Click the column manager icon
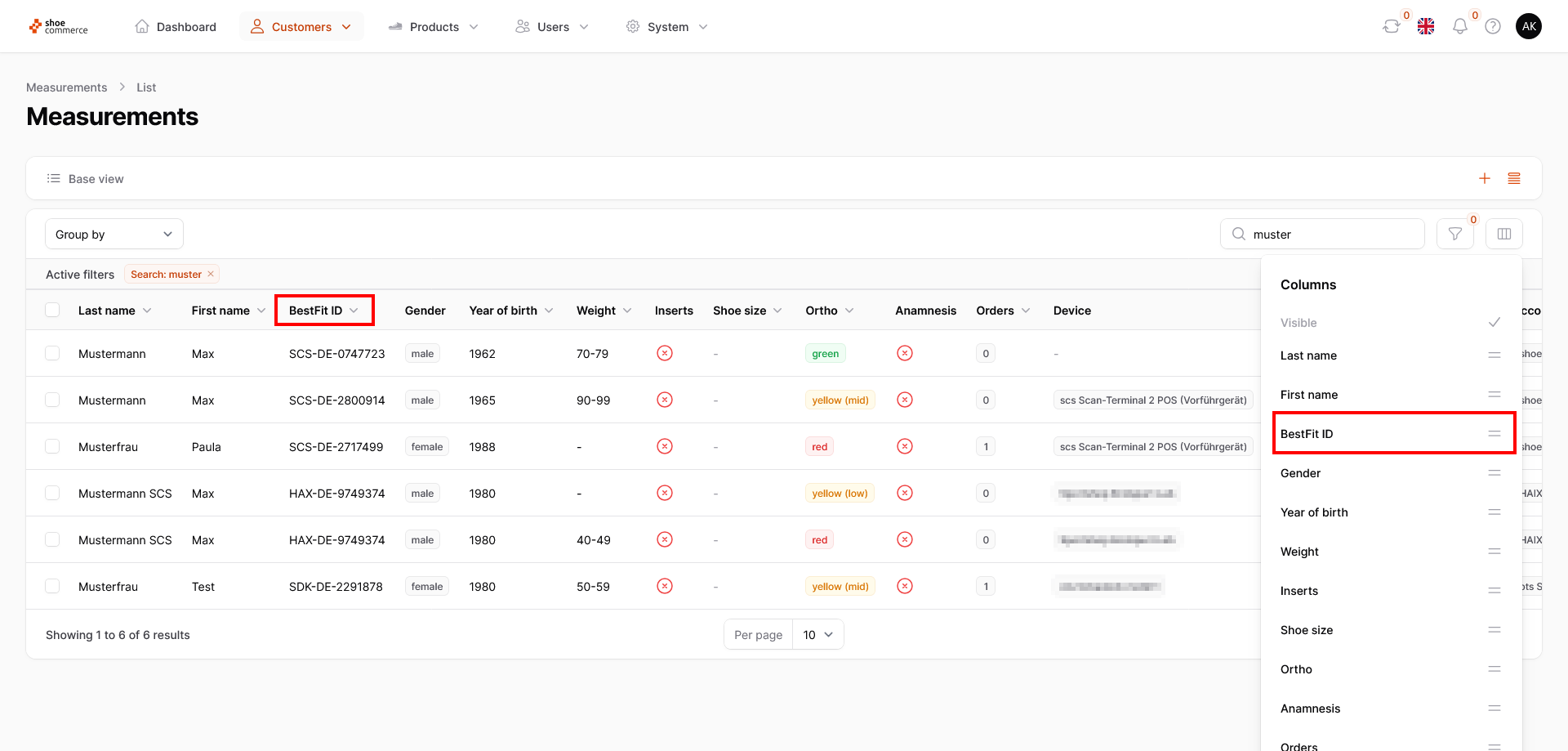This screenshot has width=1568, height=751. point(1503,235)
